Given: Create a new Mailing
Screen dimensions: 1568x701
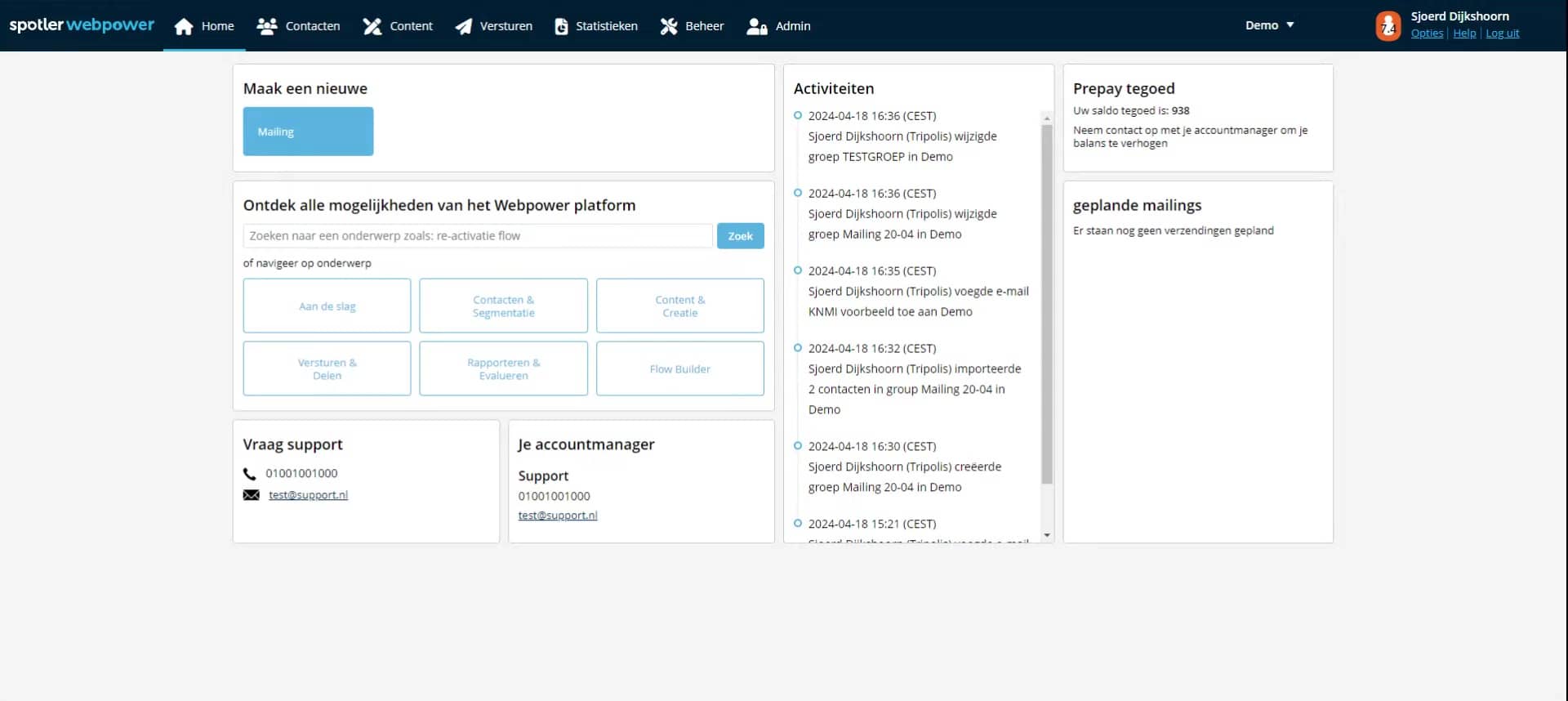Looking at the screenshot, I should click(x=308, y=132).
